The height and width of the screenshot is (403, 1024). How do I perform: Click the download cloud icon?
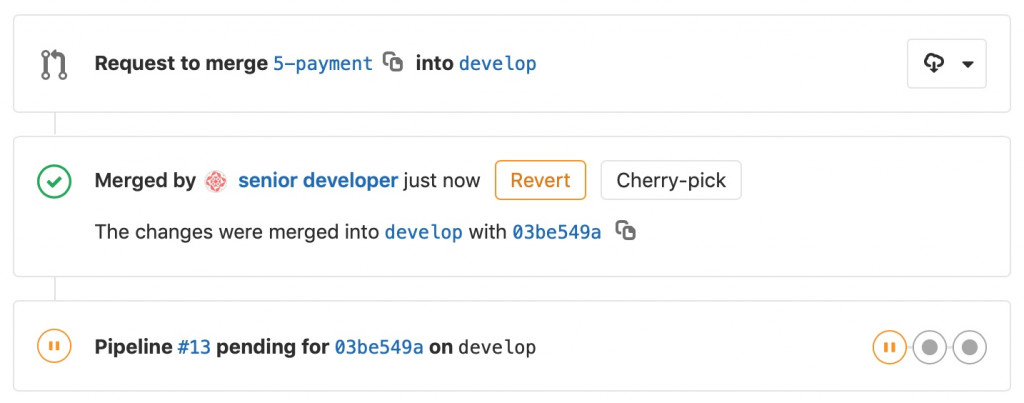pyautogui.click(x=934, y=64)
